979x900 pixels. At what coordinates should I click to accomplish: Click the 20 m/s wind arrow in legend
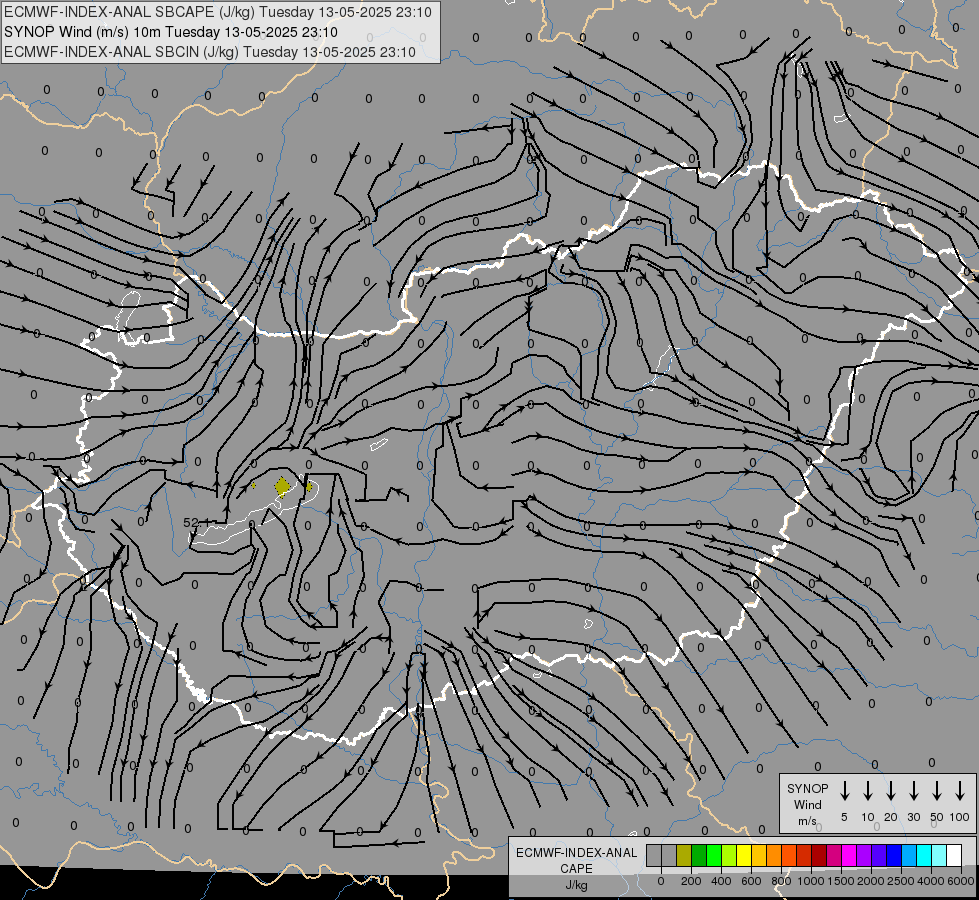[890, 791]
